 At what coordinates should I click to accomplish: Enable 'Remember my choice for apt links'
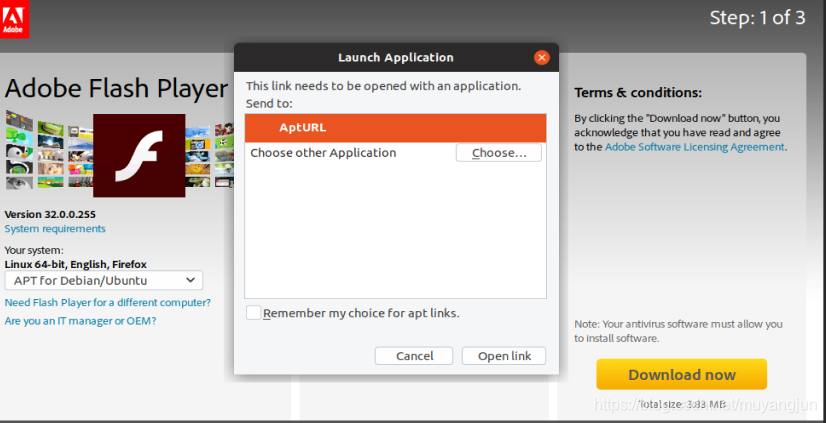254,313
